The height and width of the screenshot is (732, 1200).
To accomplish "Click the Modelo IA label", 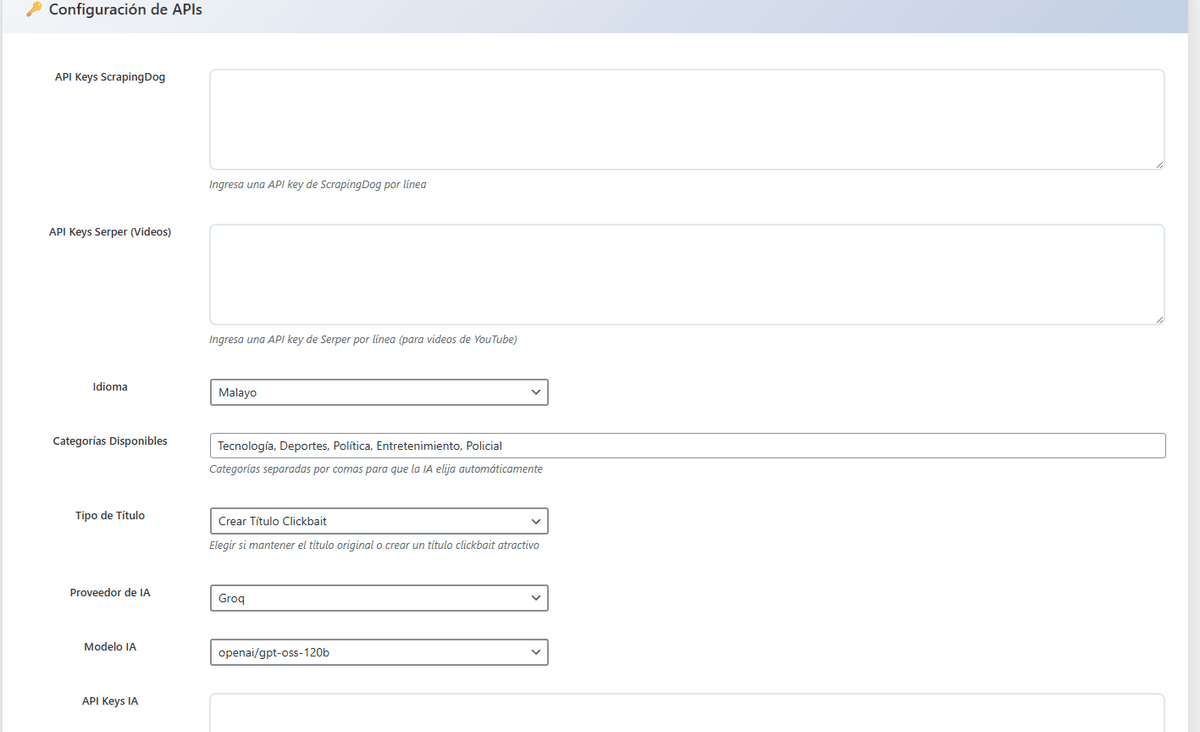I will (110, 647).
